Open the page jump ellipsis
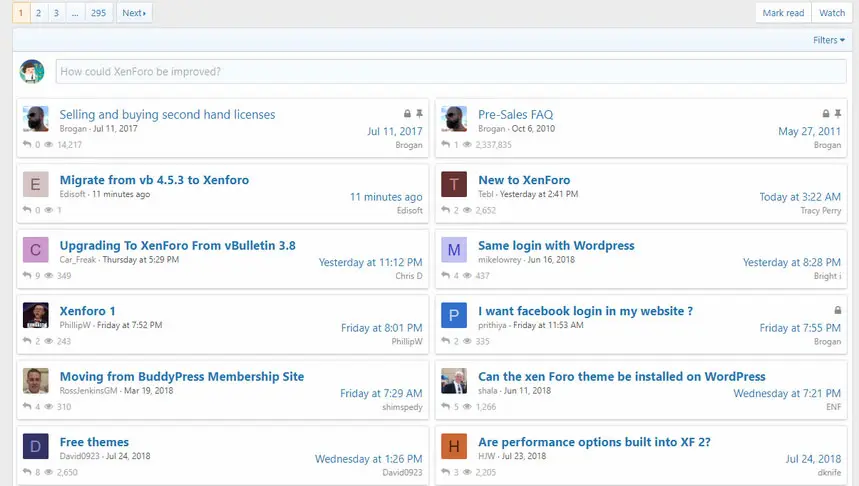This screenshot has height=486, width=859. (x=75, y=13)
